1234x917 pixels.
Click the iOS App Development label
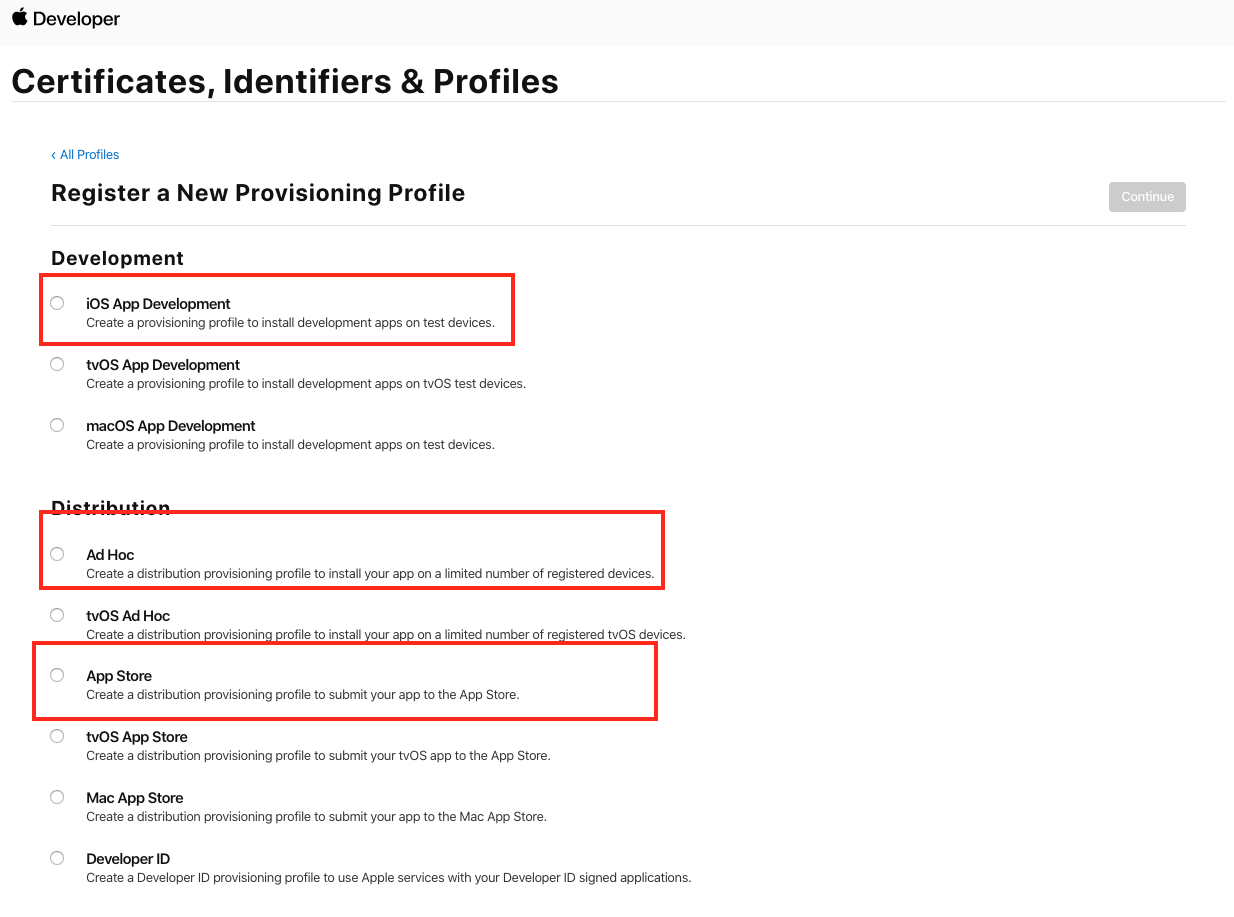click(158, 304)
